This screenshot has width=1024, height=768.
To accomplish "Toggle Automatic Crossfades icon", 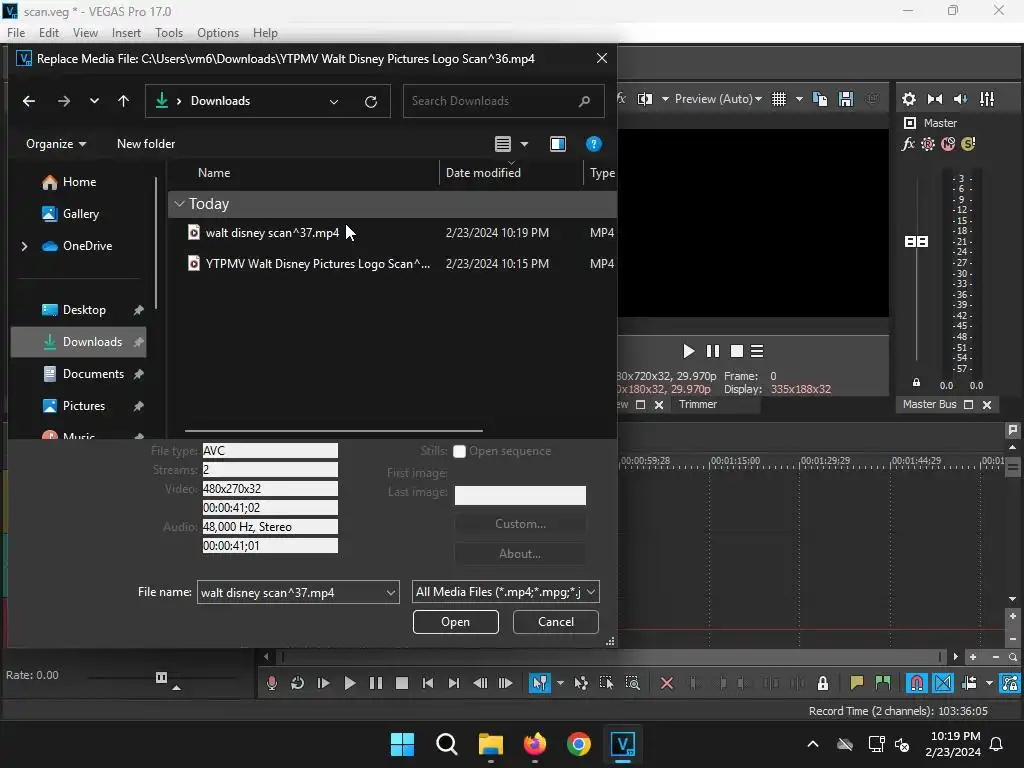I will pyautogui.click(x=943, y=683).
